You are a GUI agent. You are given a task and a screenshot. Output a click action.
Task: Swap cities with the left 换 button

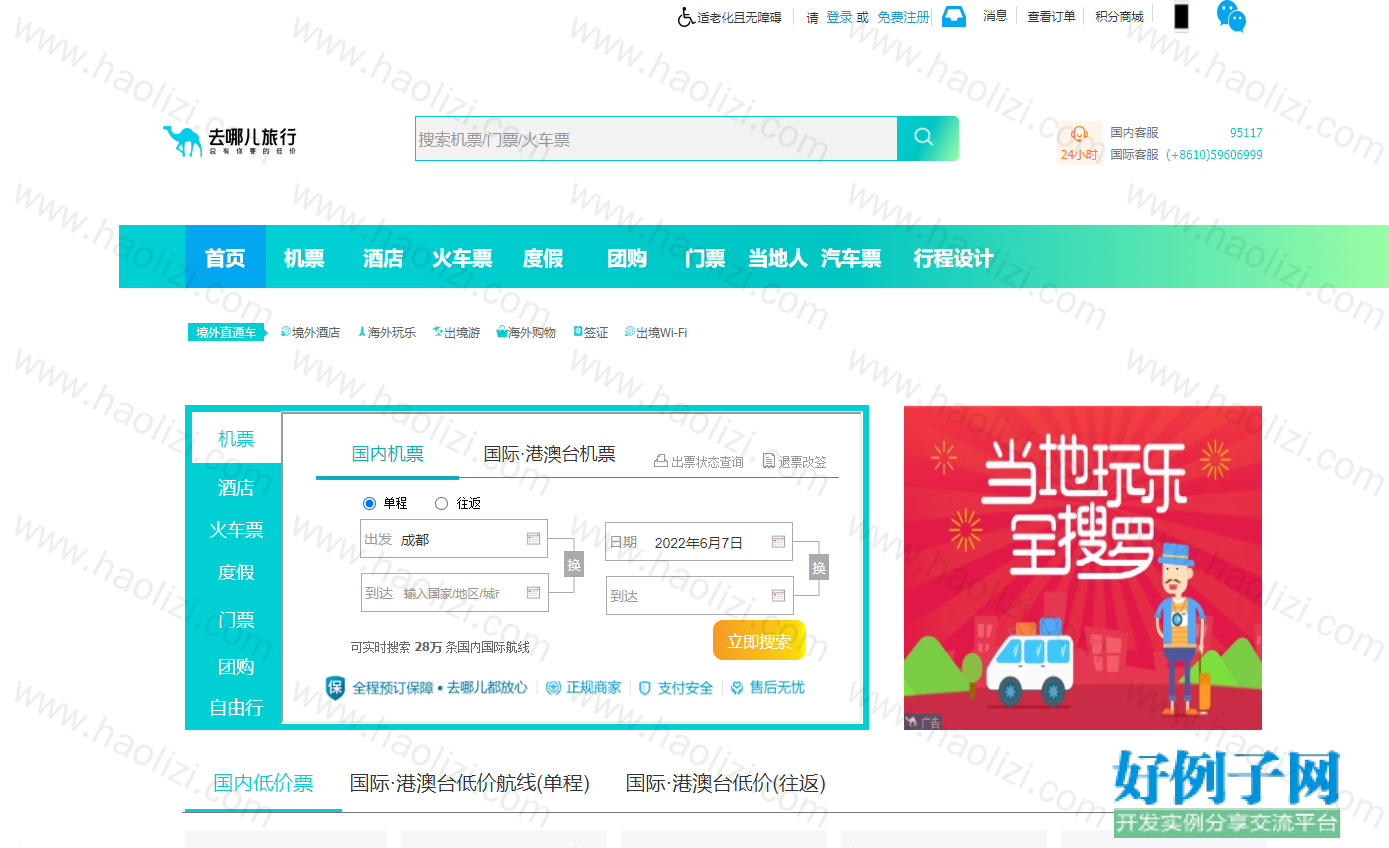(x=574, y=565)
